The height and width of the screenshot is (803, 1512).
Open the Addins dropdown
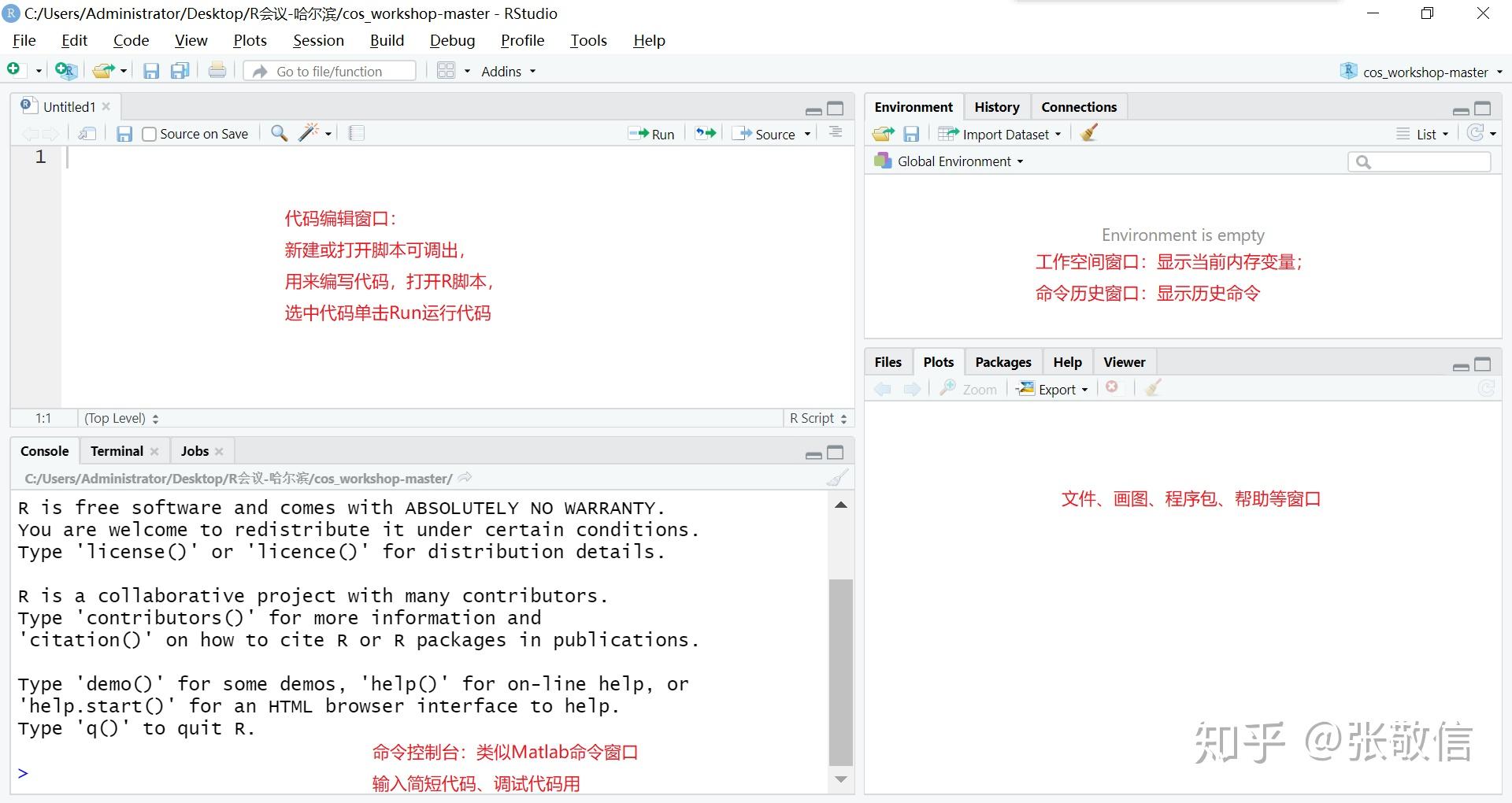click(x=506, y=71)
